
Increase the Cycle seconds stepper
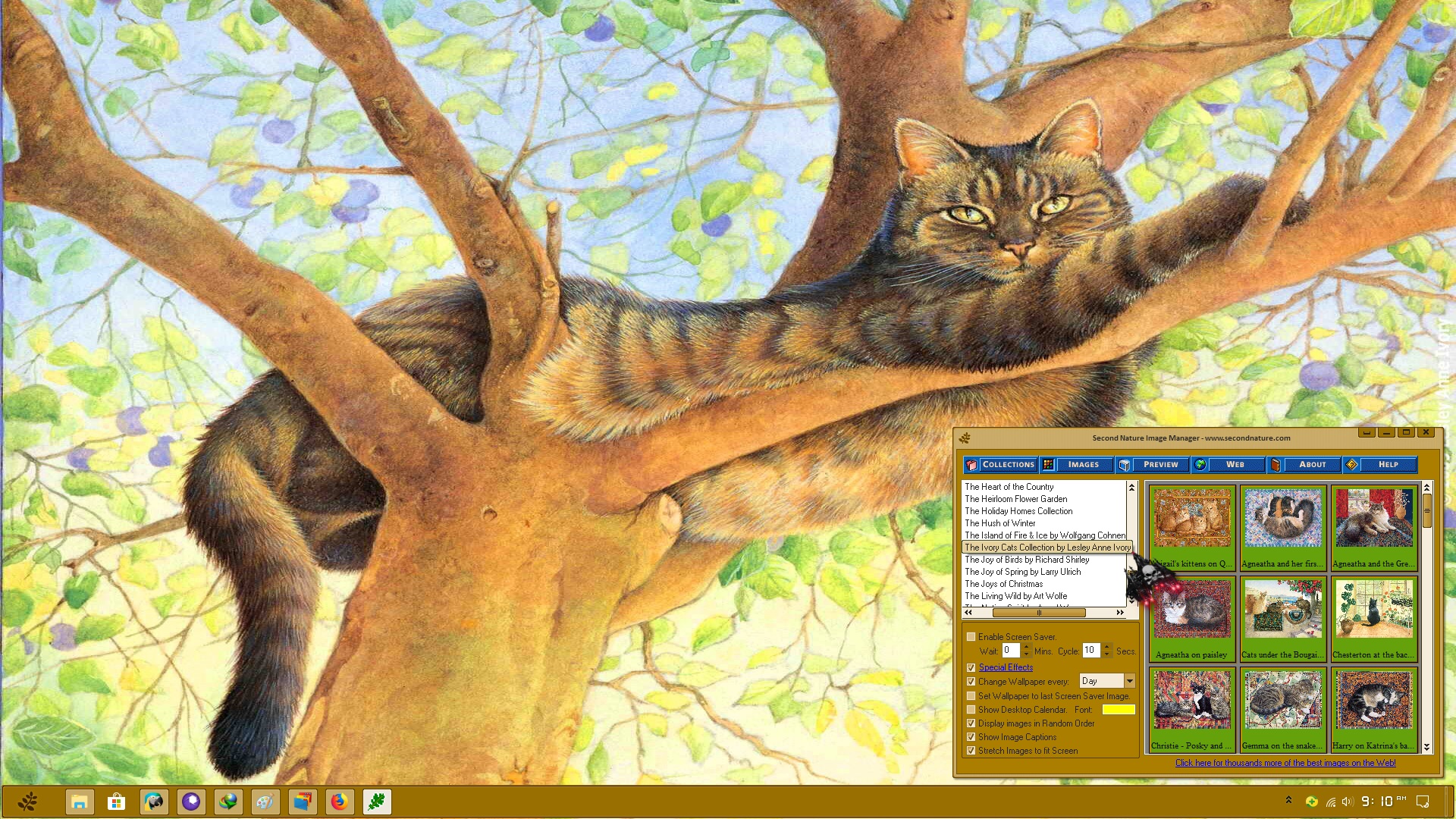[x=1107, y=647]
